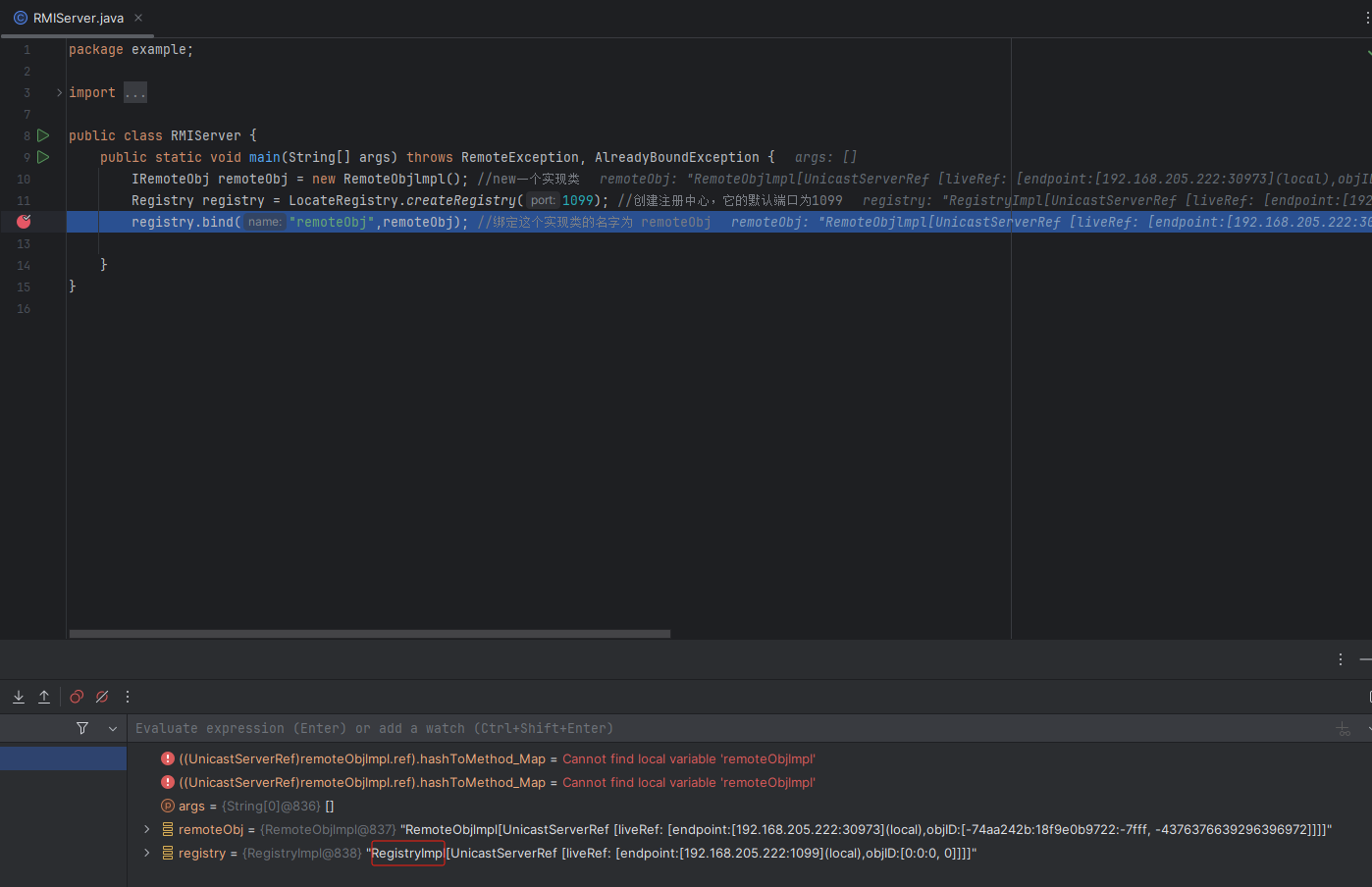Click the RemoteException in throws clause
The width and height of the screenshot is (1372, 887).
(x=520, y=157)
